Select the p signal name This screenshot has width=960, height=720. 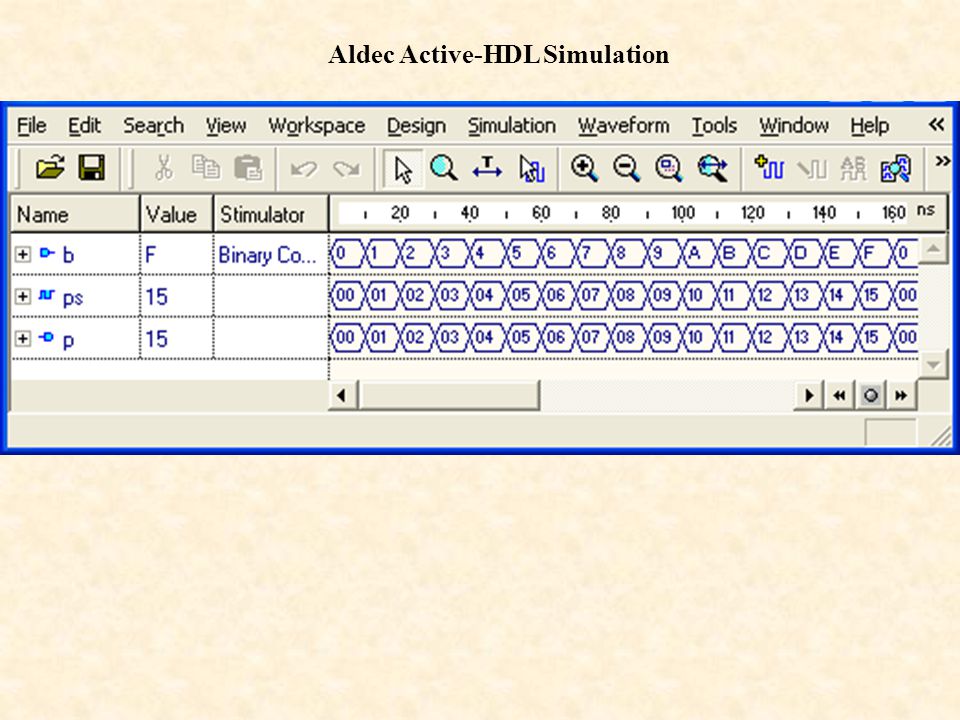68,340
